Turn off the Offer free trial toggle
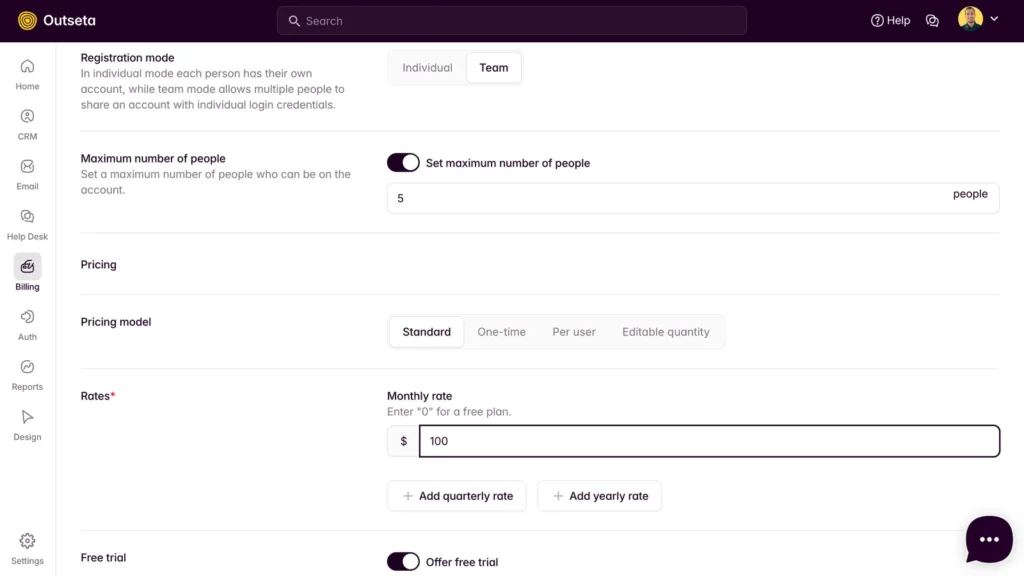Viewport: 1024px width, 576px height. pos(403,562)
